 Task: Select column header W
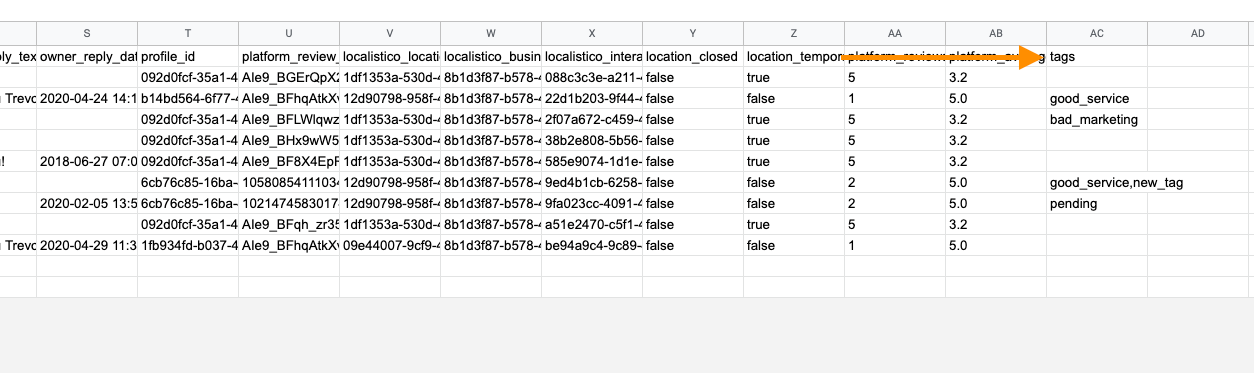491,34
